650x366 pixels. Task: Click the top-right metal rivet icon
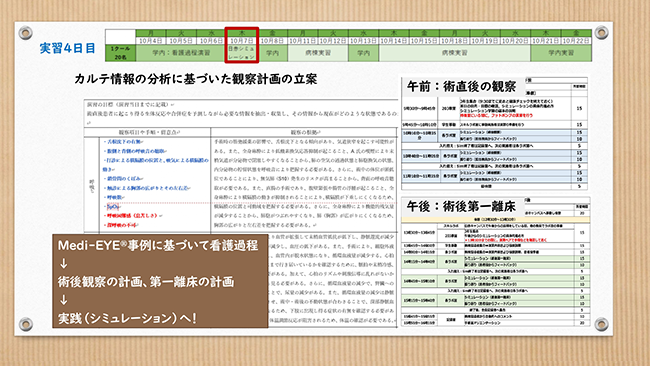pyautogui.click(x=601, y=32)
